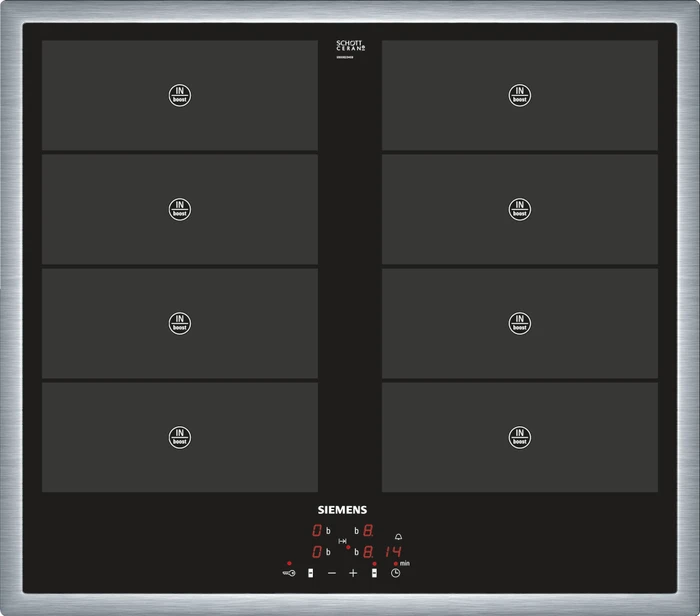The height and width of the screenshot is (616, 700).
Task: Select the left cooking zone selector symbol
Action: [x=311, y=573]
